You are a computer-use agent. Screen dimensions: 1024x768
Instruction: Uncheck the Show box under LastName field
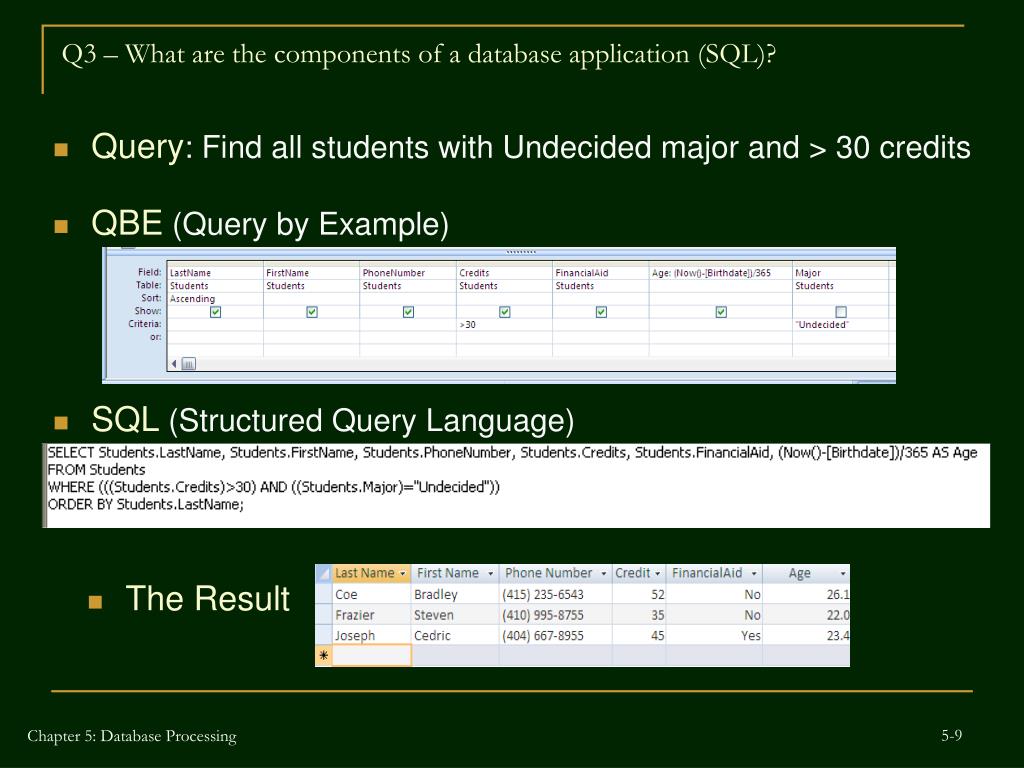click(x=215, y=312)
